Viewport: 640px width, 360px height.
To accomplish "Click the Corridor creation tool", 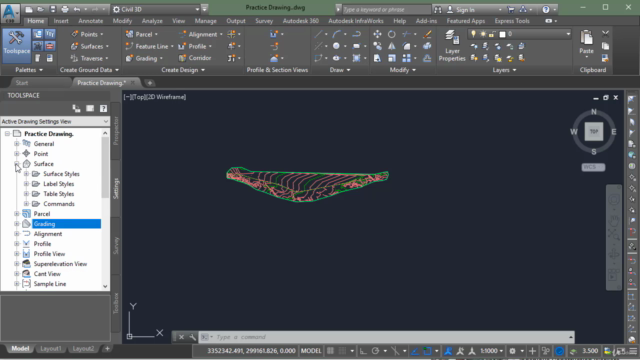I will 195,58.
